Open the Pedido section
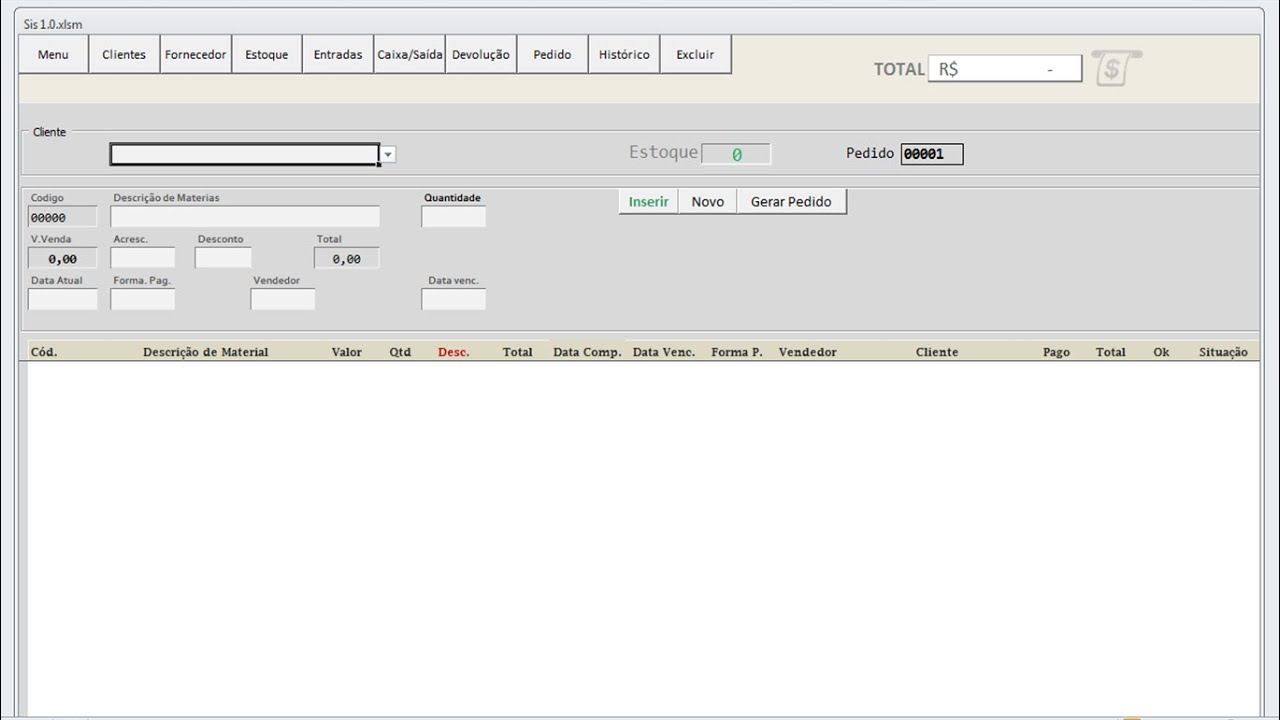This screenshot has height=720, width=1280. [x=552, y=55]
